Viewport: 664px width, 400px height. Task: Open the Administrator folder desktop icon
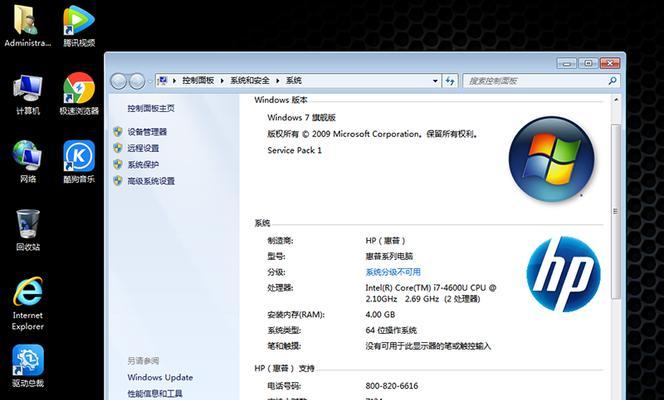[28, 25]
